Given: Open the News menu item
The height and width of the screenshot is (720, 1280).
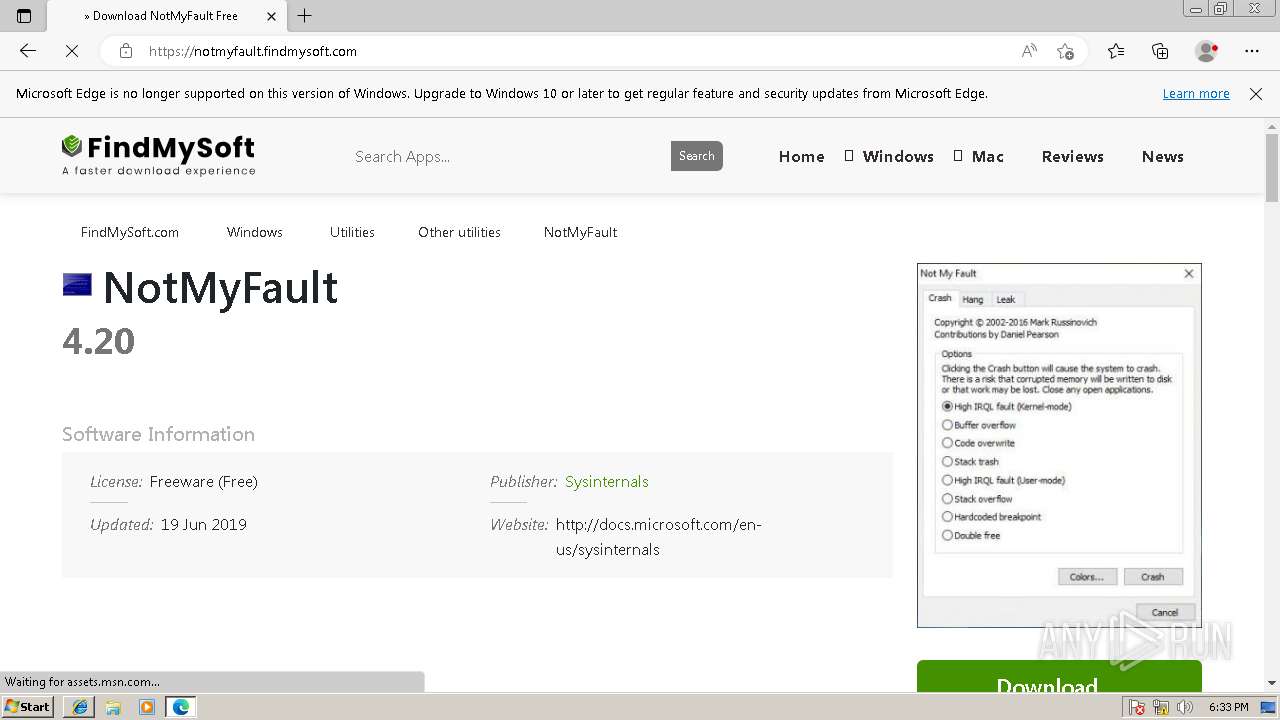Looking at the screenshot, I should coord(1163,156).
